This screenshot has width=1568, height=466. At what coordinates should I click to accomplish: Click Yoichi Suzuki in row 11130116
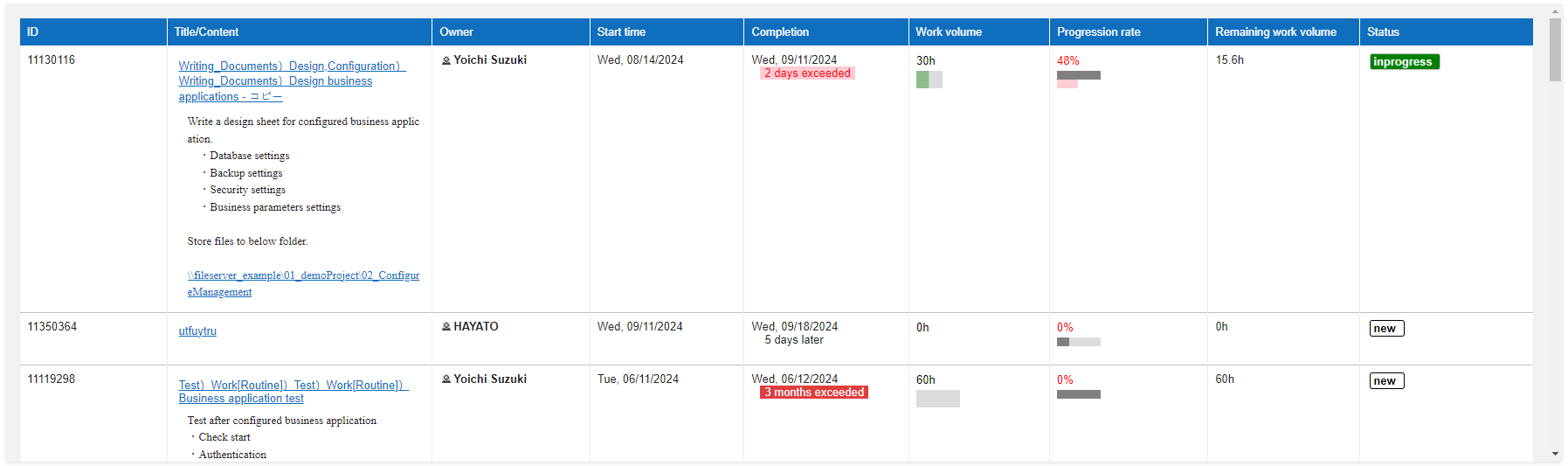(x=490, y=60)
